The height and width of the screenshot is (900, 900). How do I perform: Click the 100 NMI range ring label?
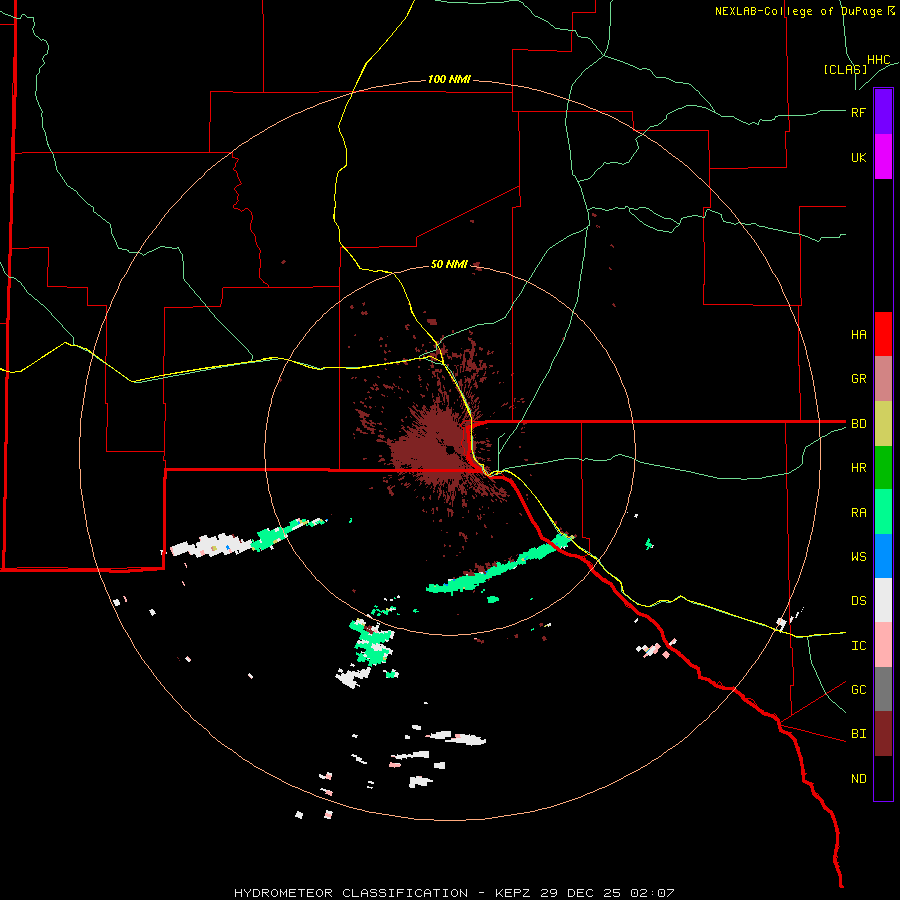tap(449, 79)
